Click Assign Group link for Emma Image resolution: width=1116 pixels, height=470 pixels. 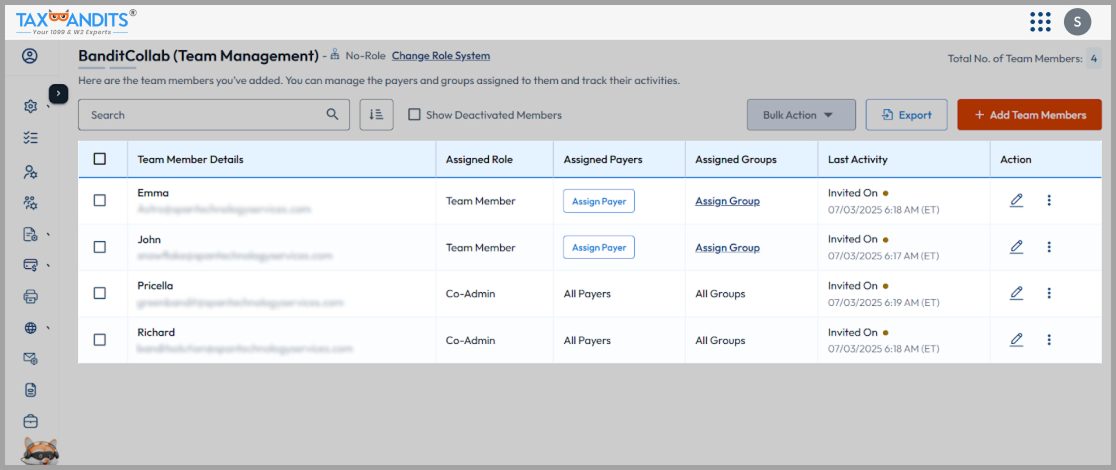[x=727, y=201]
